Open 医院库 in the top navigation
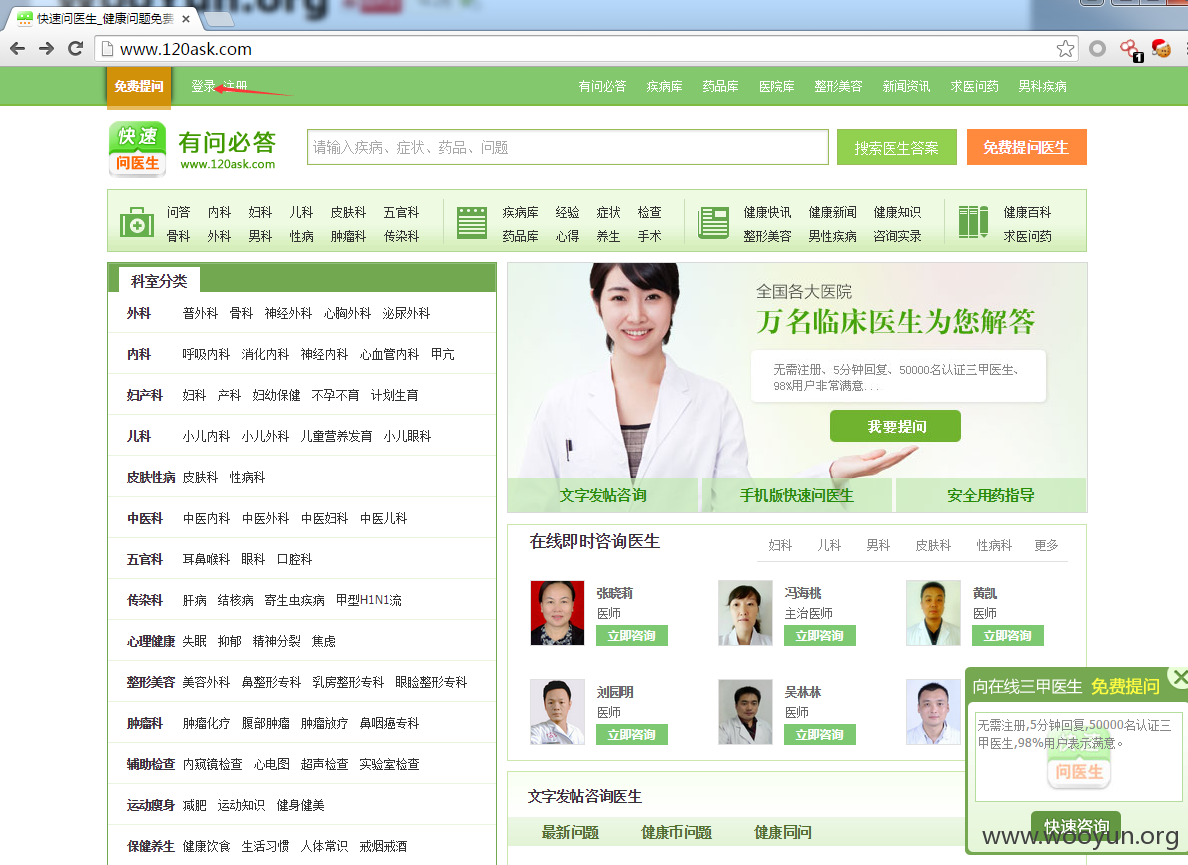1188x865 pixels. 777,86
